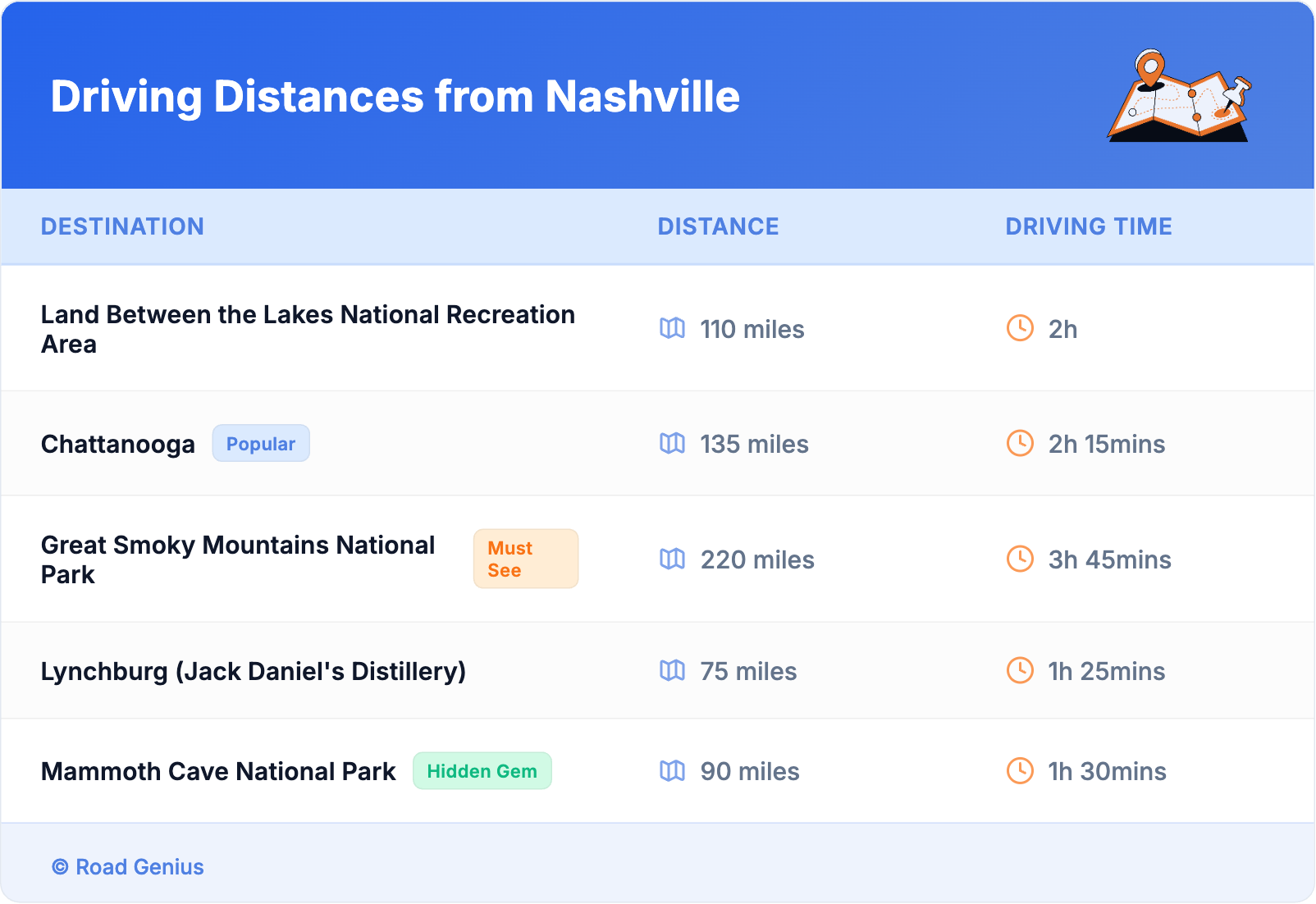
Task: Select the Mammoth Cave National Park row title
Action: tap(218, 771)
